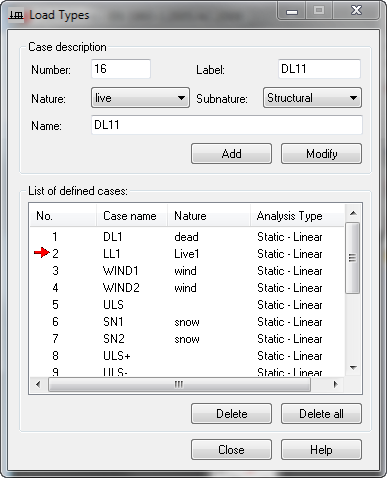Minimize the Load Types window
The width and height of the screenshot is (387, 478).
point(292,12)
